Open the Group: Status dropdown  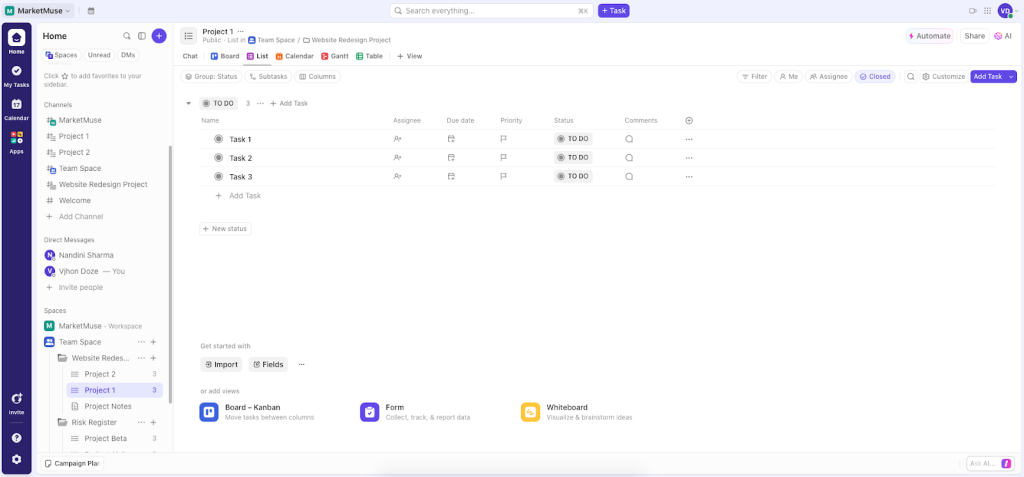[x=211, y=76]
